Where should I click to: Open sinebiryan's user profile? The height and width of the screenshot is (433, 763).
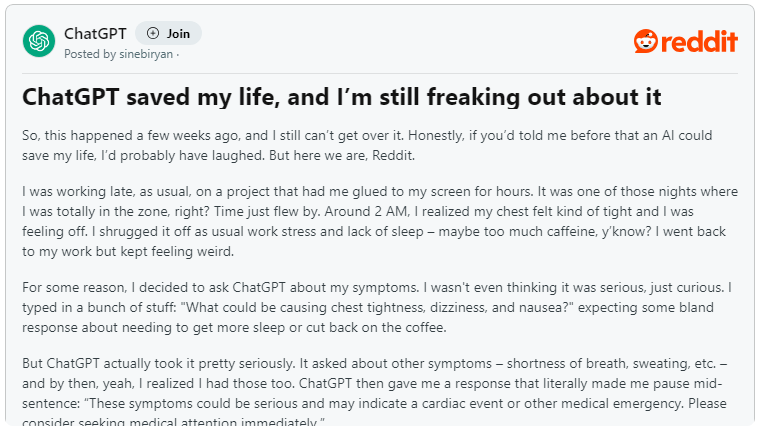(146, 54)
